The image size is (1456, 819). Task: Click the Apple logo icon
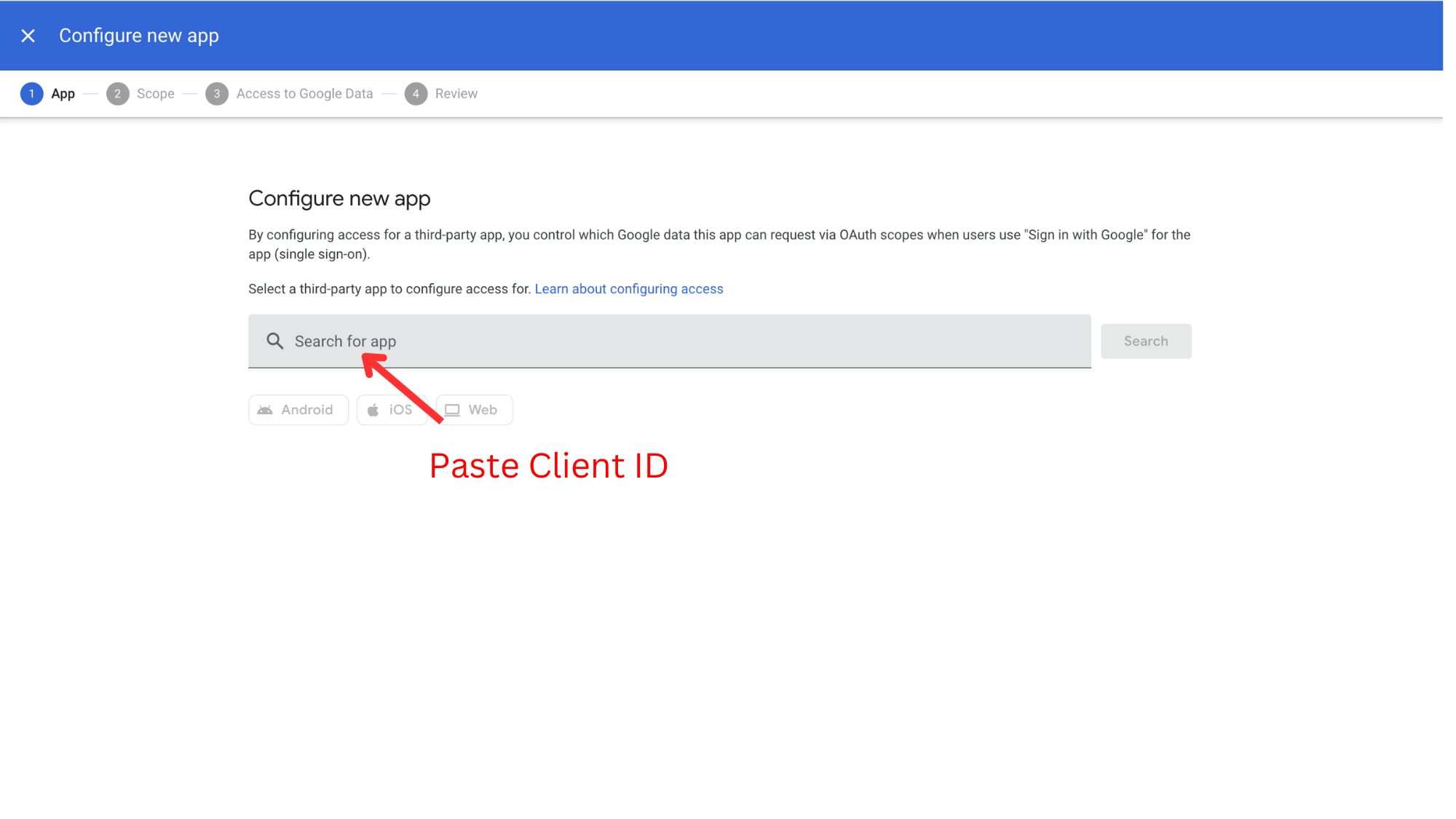tap(373, 410)
